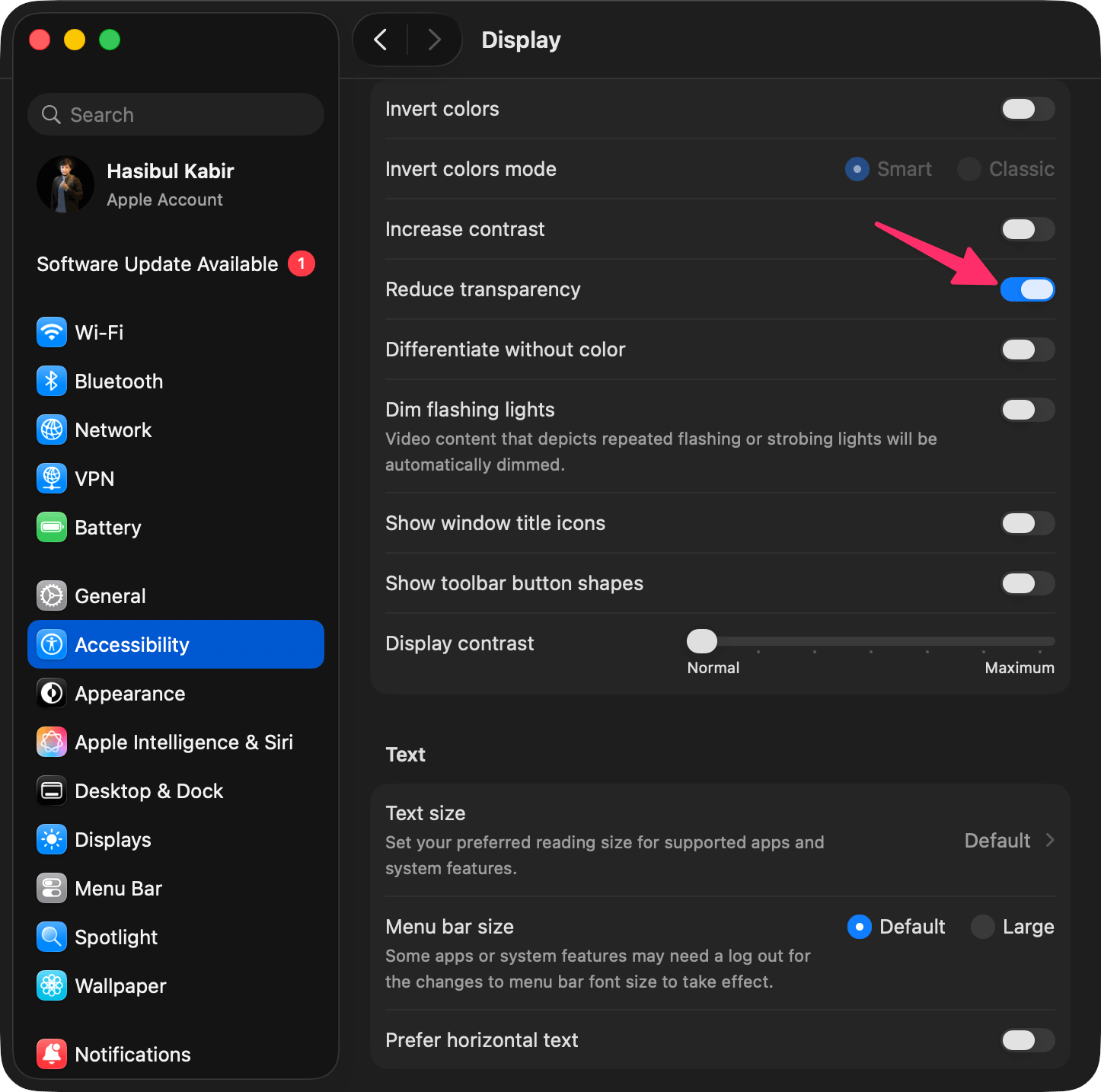Click the green Battery icon
This screenshot has height=1092, width=1101.
click(x=52, y=527)
